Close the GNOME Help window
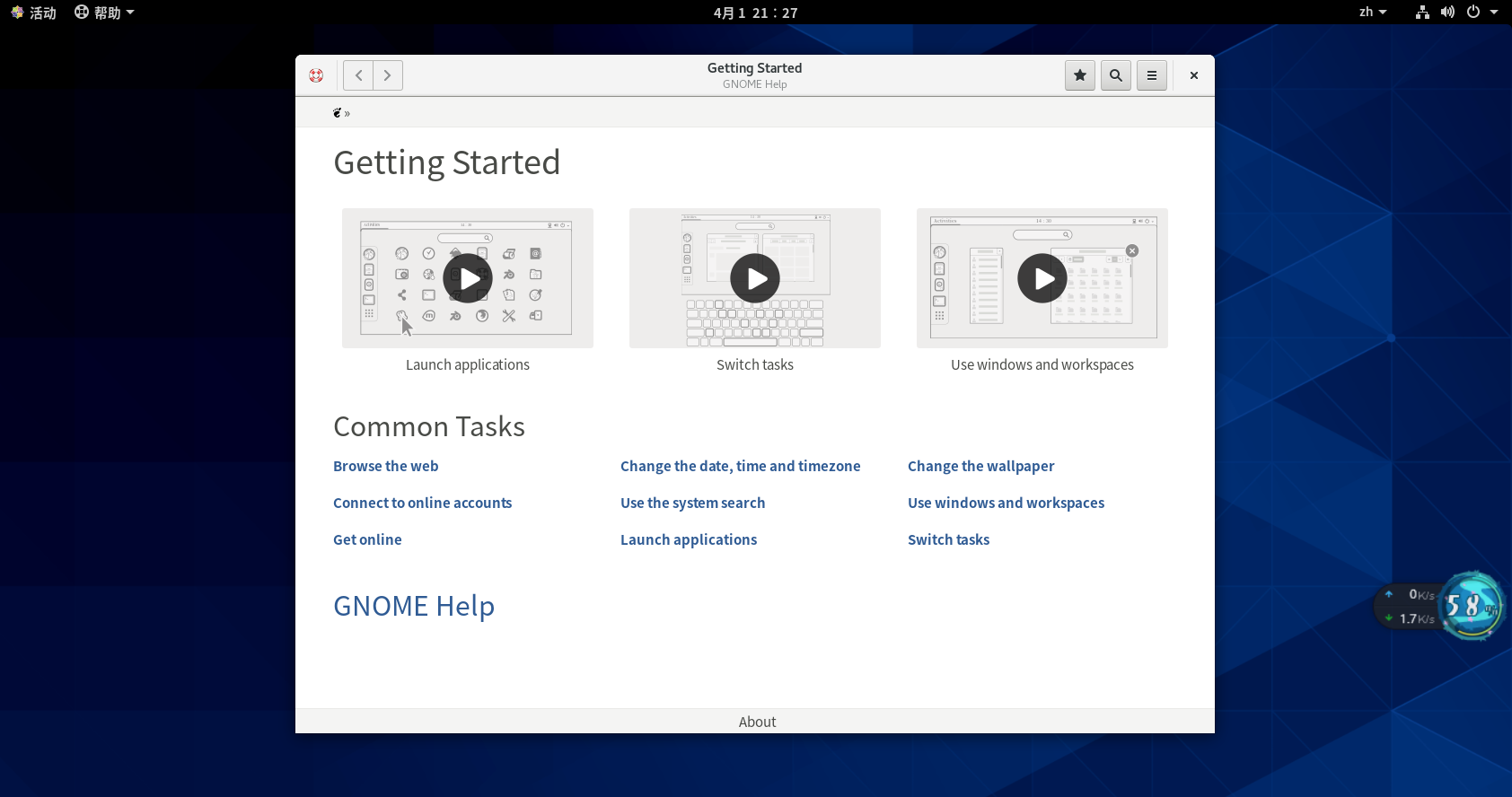The image size is (1512, 797). pyautogui.click(x=1194, y=75)
